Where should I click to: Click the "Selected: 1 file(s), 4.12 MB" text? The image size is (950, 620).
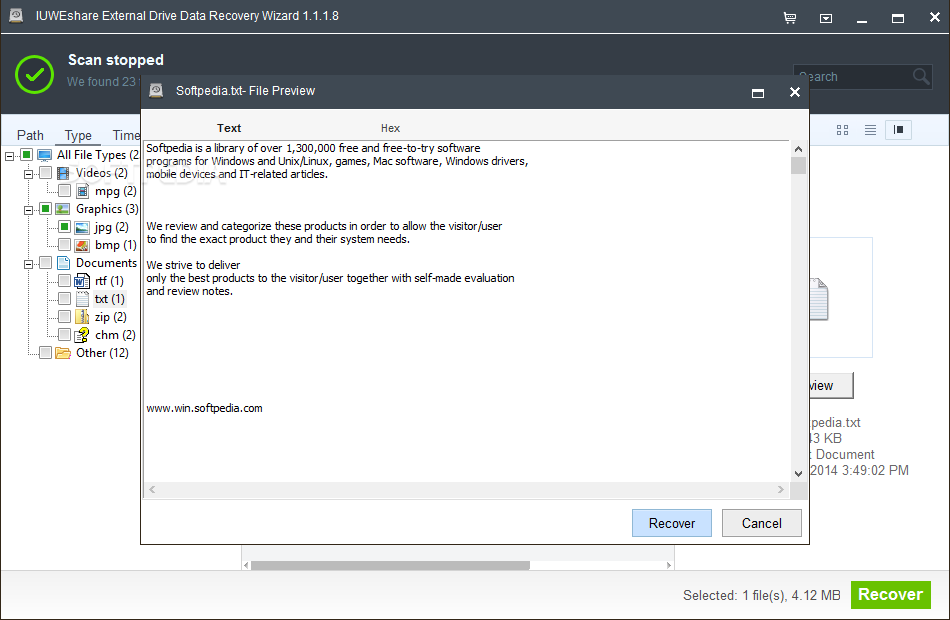coord(762,595)
